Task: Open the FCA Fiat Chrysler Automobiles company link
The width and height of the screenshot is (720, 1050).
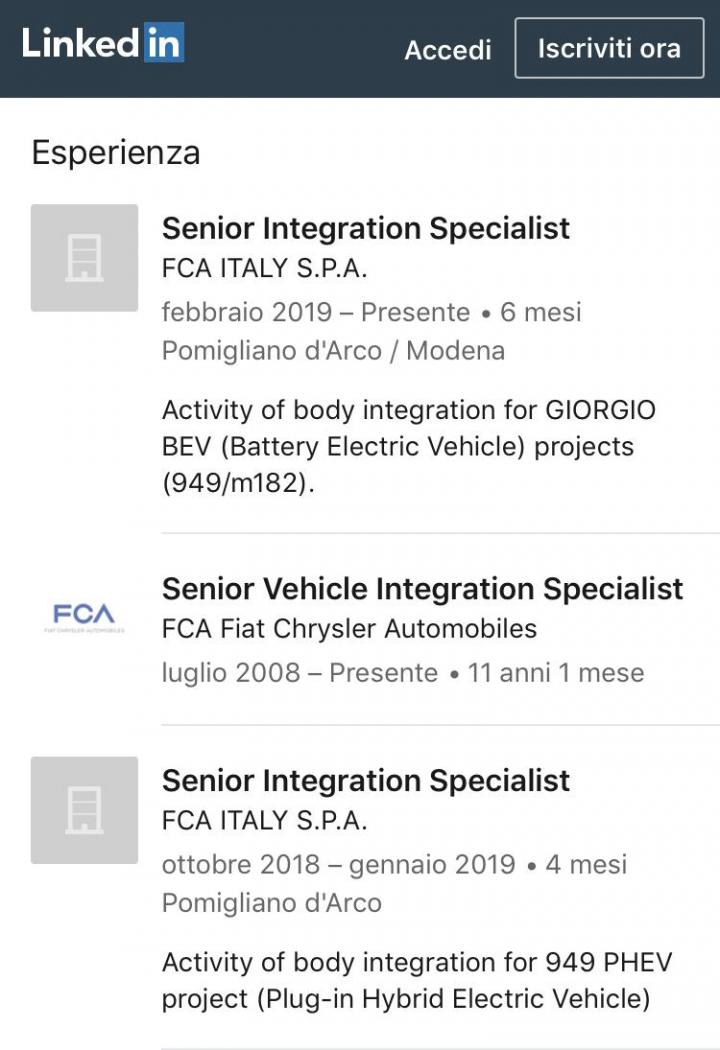Action: click(x=349, y=629)
